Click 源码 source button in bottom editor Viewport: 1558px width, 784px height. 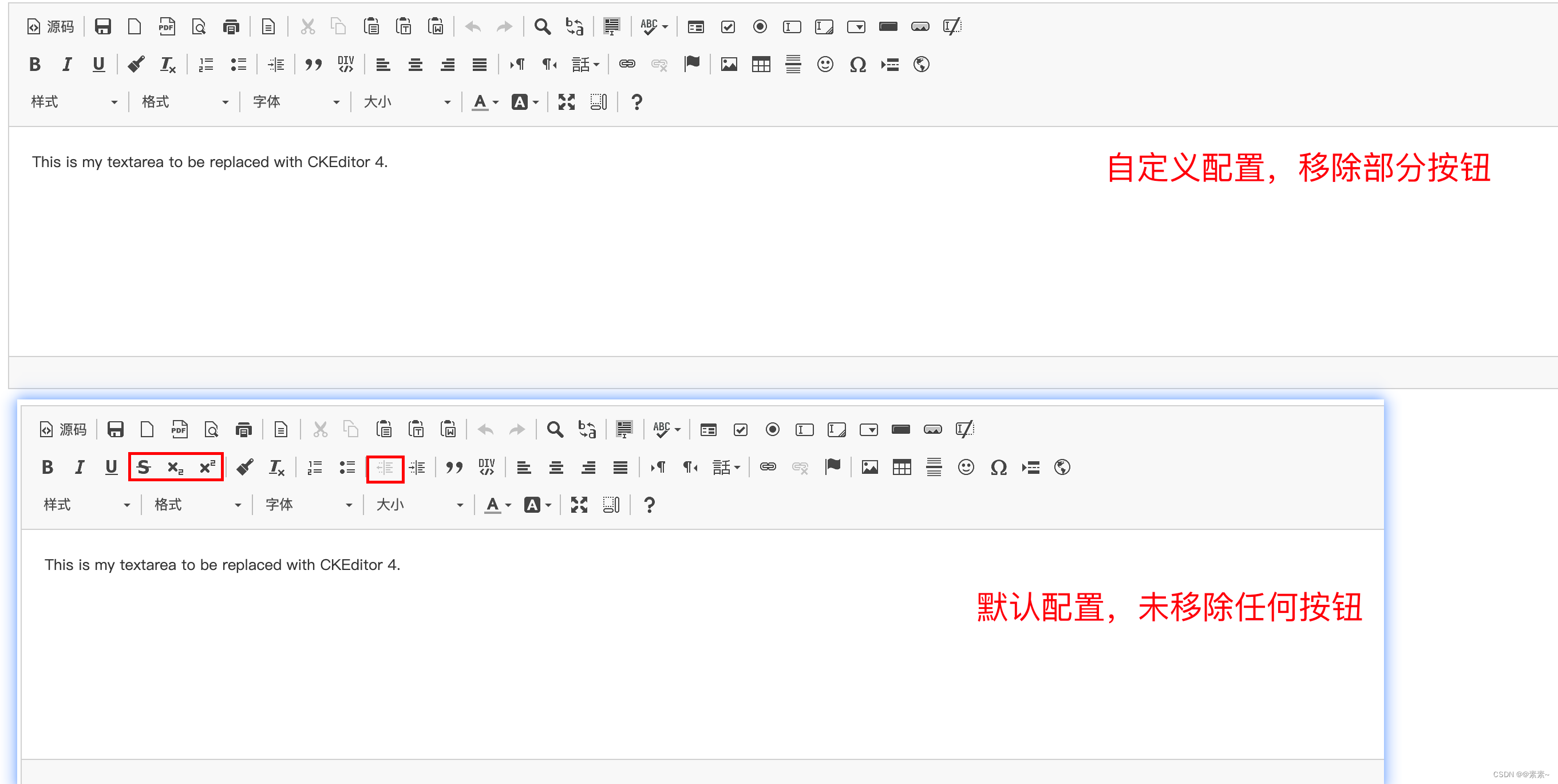(x=64, y=429)
